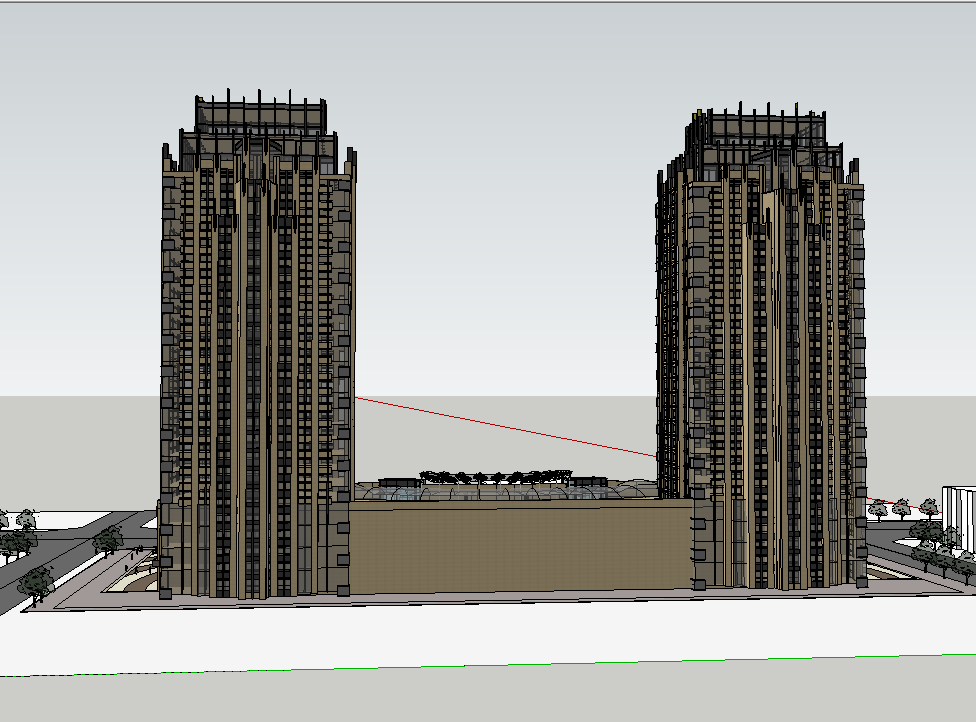Select the rooftop garden trees on podium

[x=495, y=477]
